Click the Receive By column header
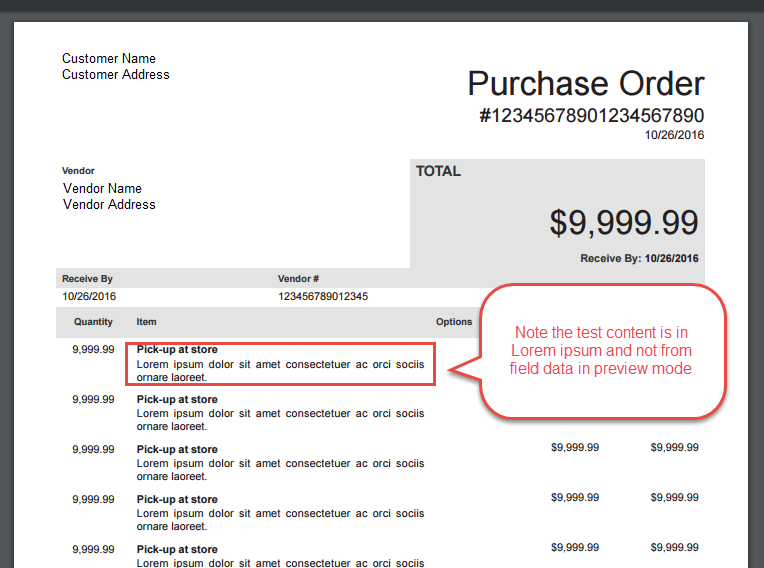This screenshot has width=764, height=568. [87, 279]
